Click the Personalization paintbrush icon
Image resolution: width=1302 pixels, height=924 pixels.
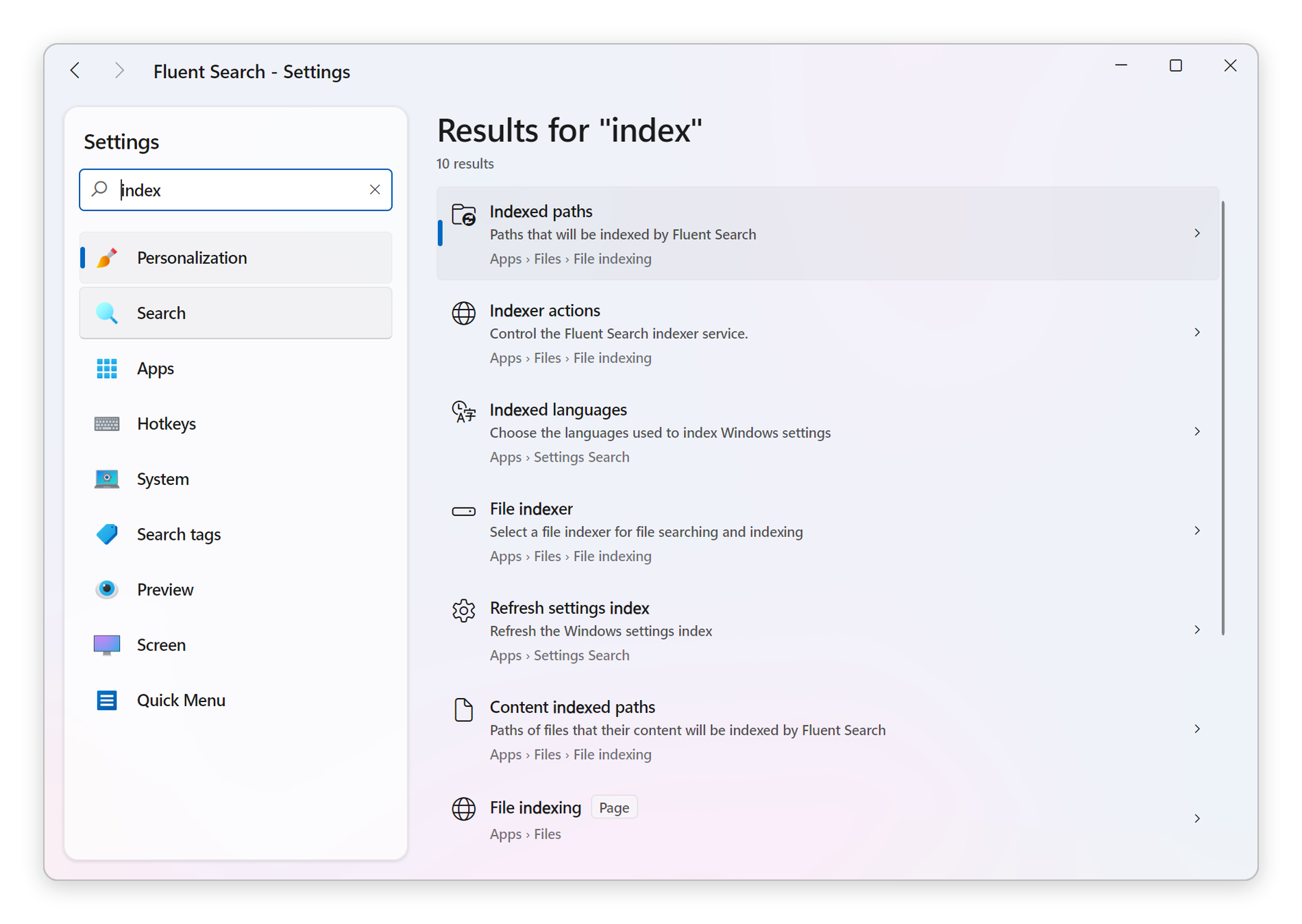pyautogui.click(x=107, y=258)
